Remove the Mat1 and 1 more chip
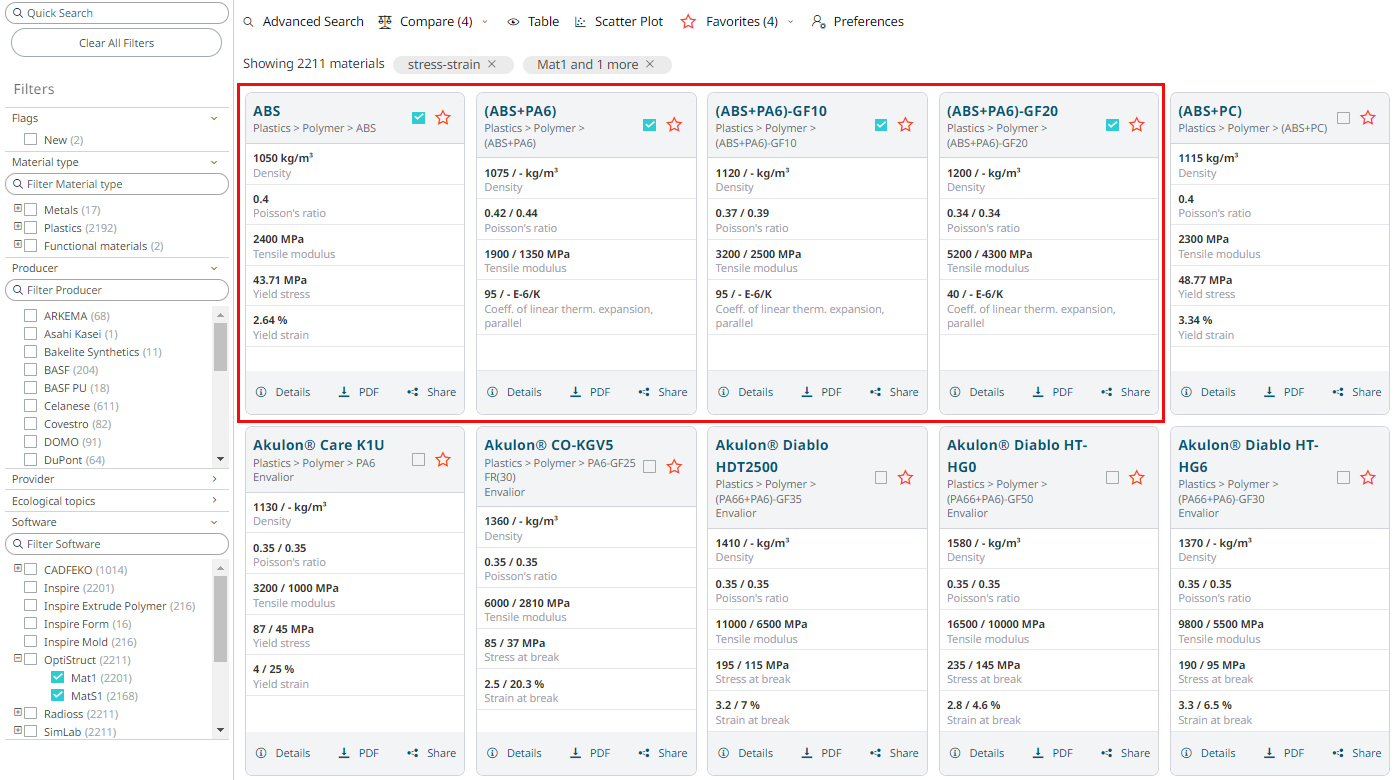The height and width of the screenshot is (780, 1395). [650, 64]
